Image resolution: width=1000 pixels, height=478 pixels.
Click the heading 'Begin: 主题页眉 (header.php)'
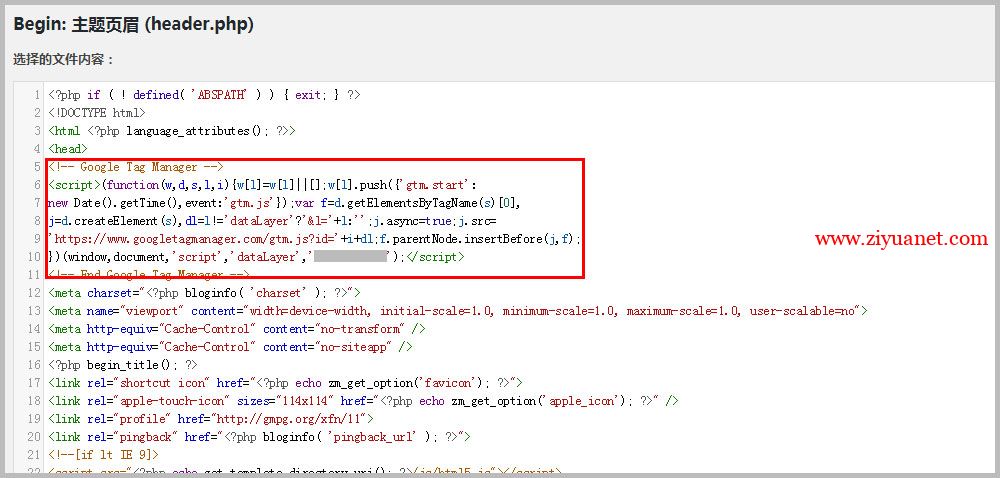coord(134,24)
